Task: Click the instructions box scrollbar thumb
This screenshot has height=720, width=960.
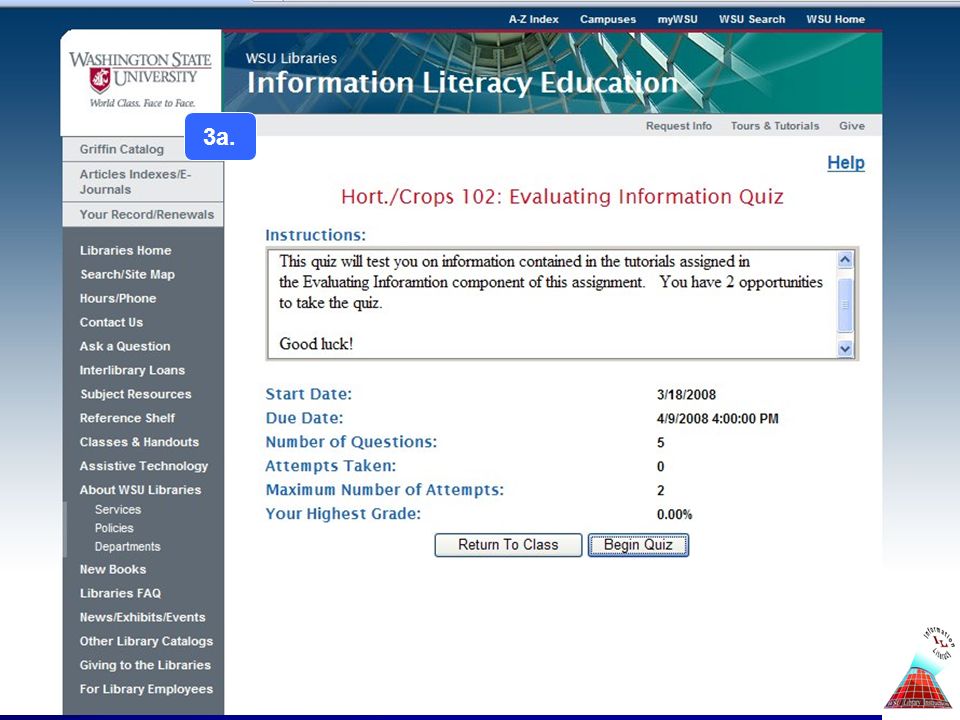Action: pyautogui.click(x=845, y=304)
